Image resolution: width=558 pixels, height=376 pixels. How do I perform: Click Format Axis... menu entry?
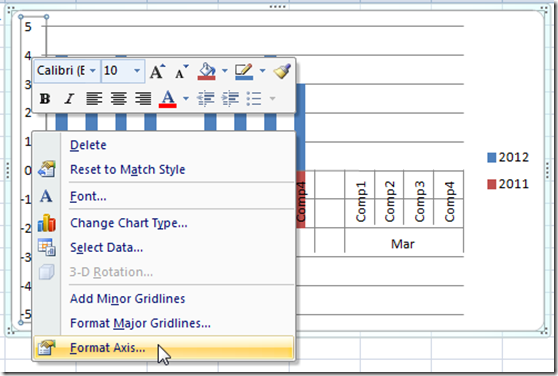pos(164,348)
